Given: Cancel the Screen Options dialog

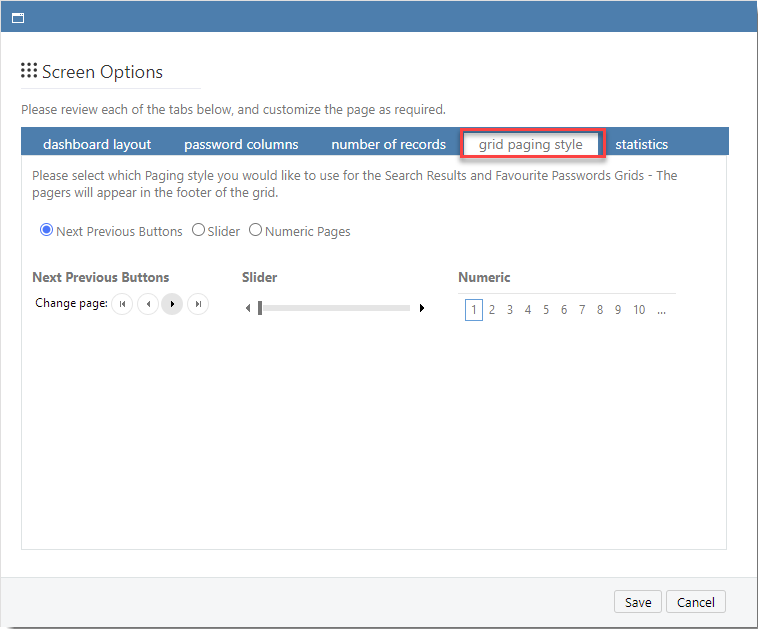Looking at the screenshot, I should 695,602.
